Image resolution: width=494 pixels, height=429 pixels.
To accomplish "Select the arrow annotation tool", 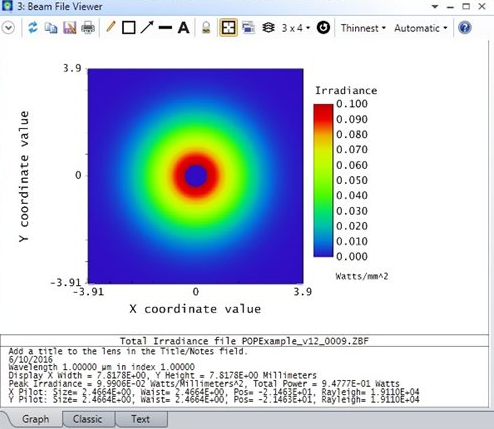I will tap(147, 28).
